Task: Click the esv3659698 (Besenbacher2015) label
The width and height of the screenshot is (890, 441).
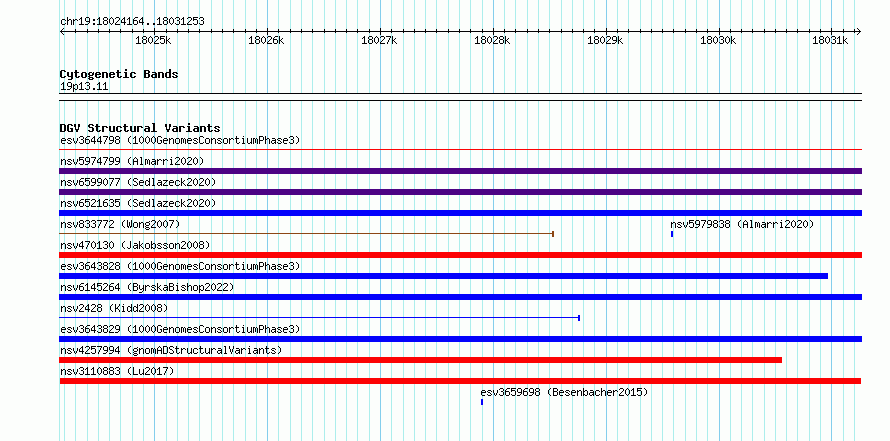Action: coord(564,392)
